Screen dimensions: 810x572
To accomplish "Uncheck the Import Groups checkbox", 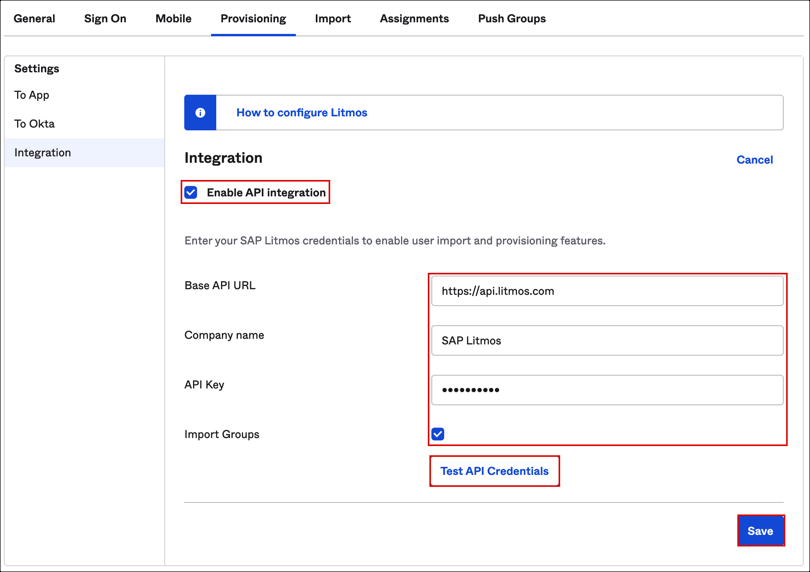I will coord(438,434).
